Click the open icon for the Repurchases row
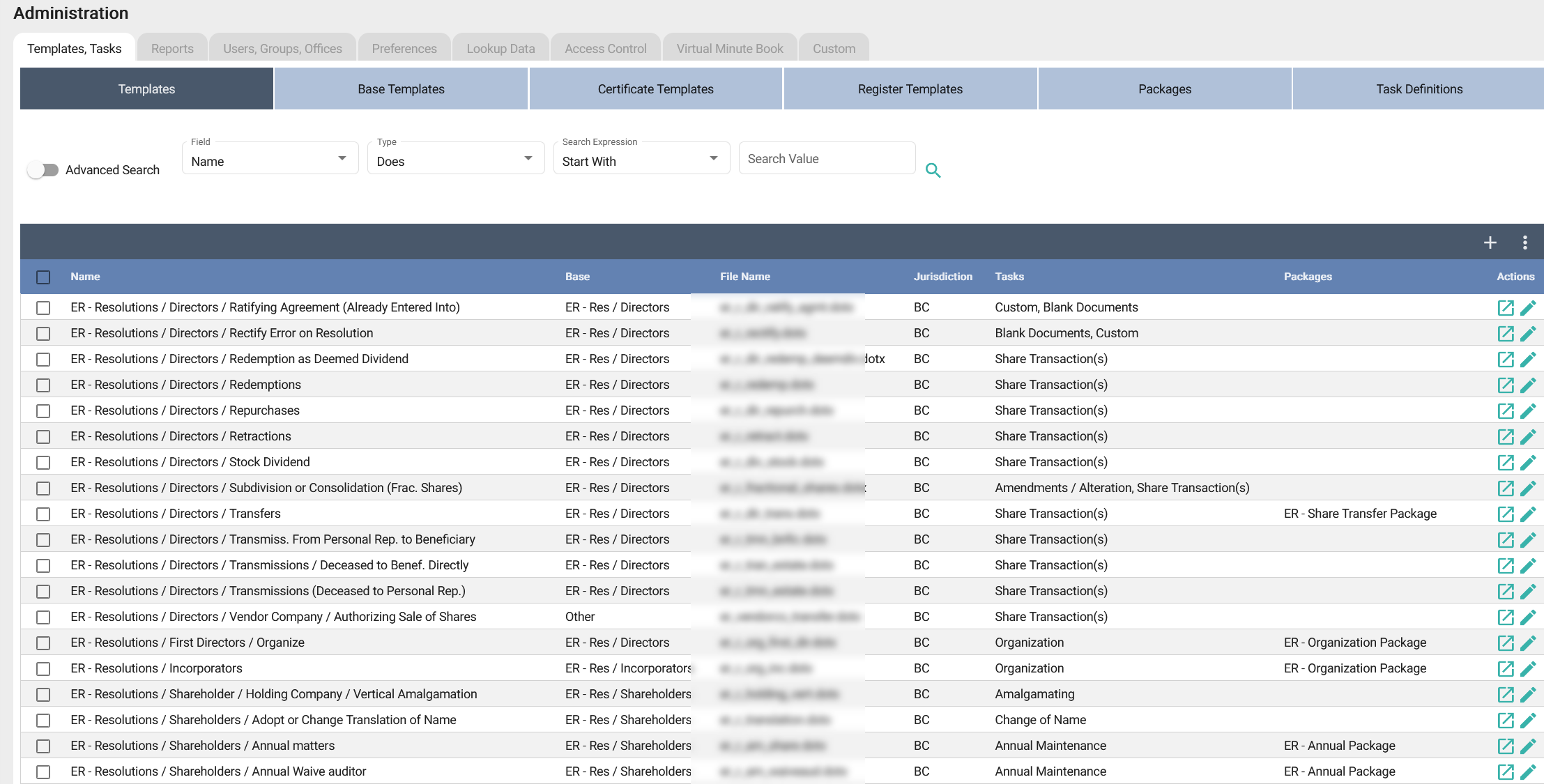 coord(1505,410)
